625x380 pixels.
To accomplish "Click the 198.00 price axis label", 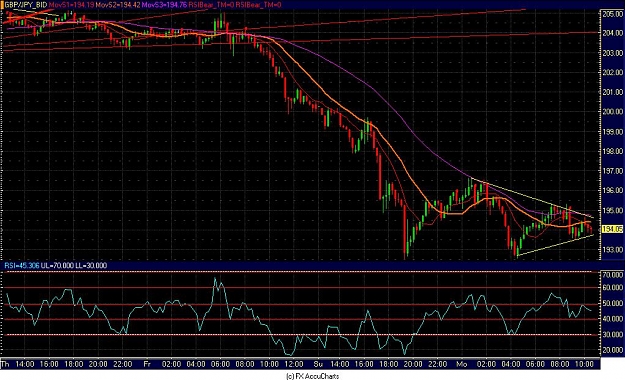I will [612, 152].
